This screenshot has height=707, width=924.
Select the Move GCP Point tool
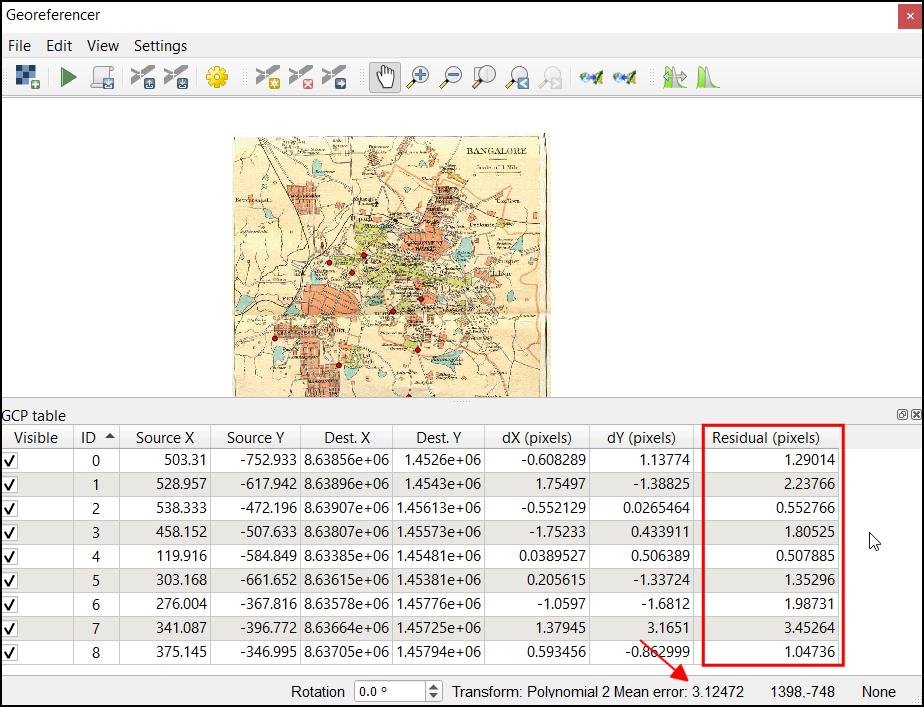point(334,77)
